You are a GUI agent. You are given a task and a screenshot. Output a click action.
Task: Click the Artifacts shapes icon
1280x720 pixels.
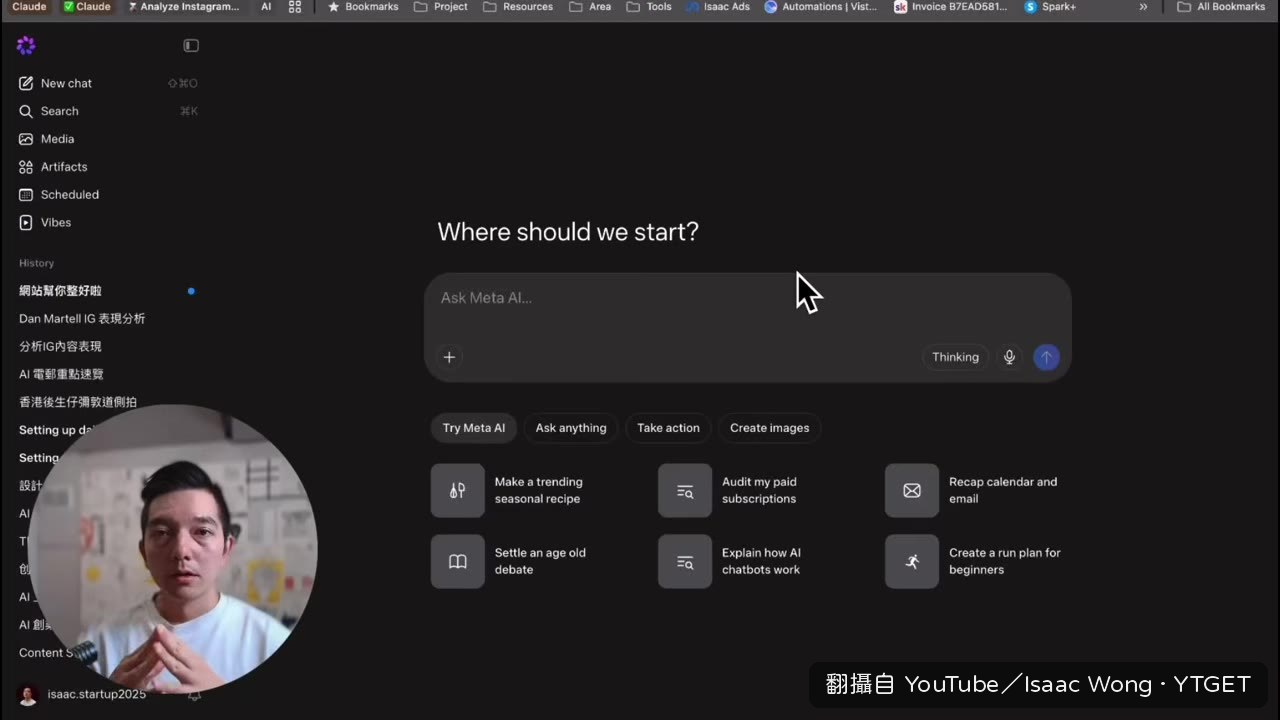click(x=26, y=167)
